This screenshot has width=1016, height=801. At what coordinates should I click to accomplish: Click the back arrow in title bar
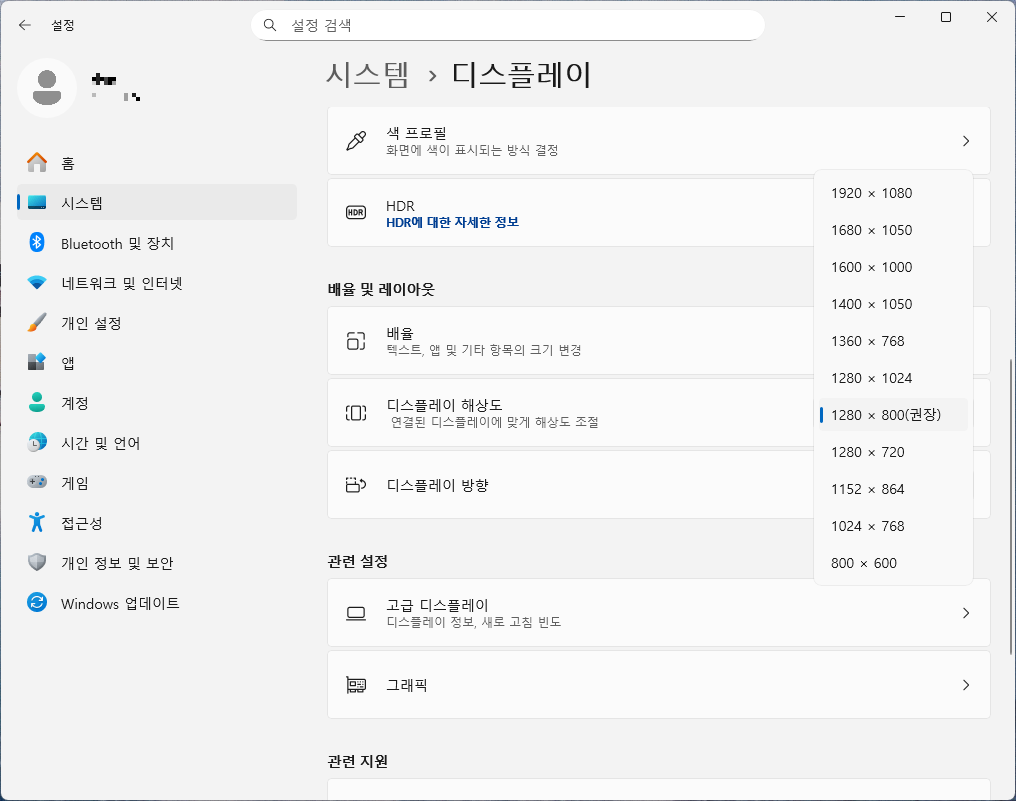(x=25, y=25)
